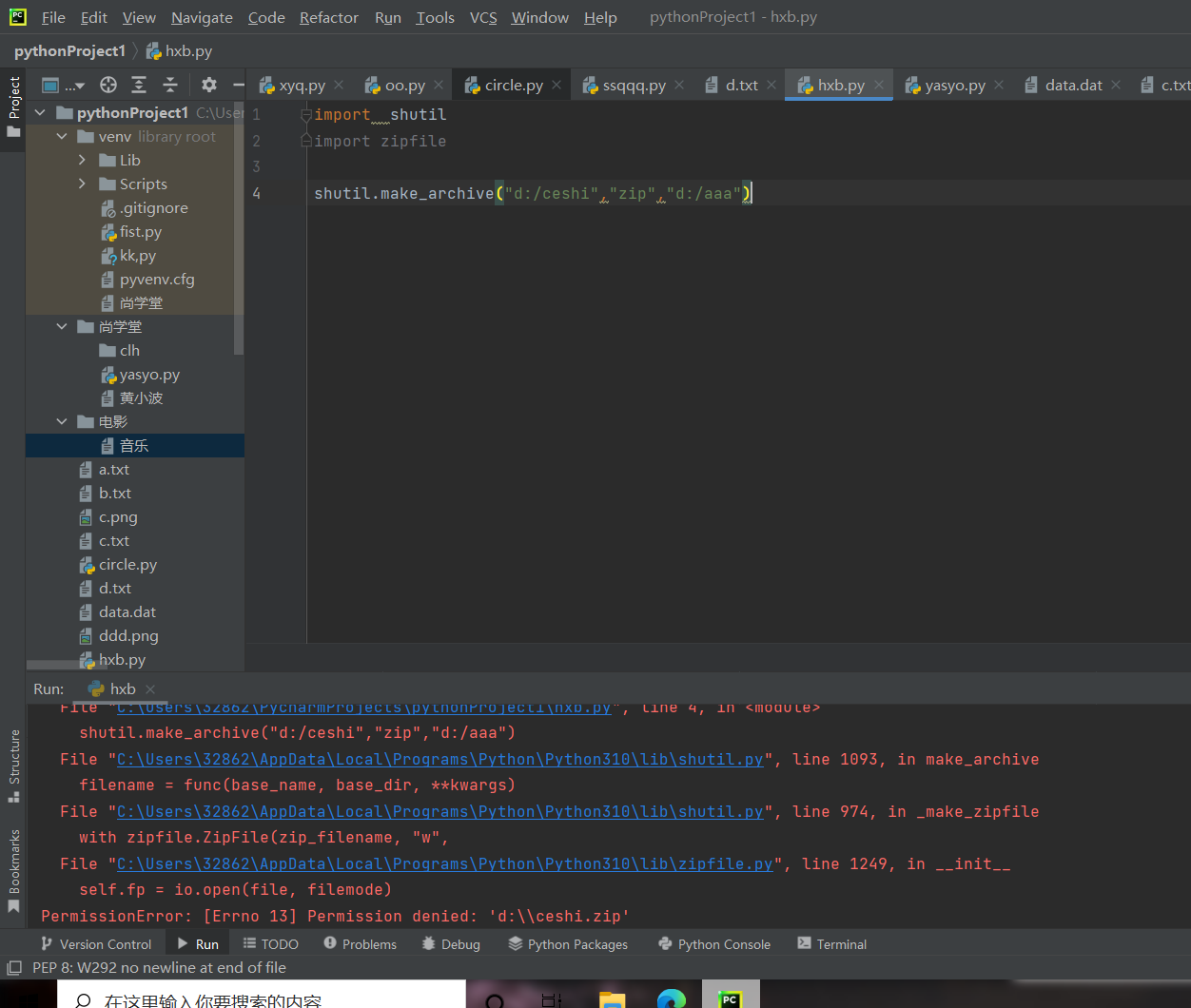1191x1008 pixels.
Task: Click the Project panel vertical scrollbar
Action: [239, 228]
